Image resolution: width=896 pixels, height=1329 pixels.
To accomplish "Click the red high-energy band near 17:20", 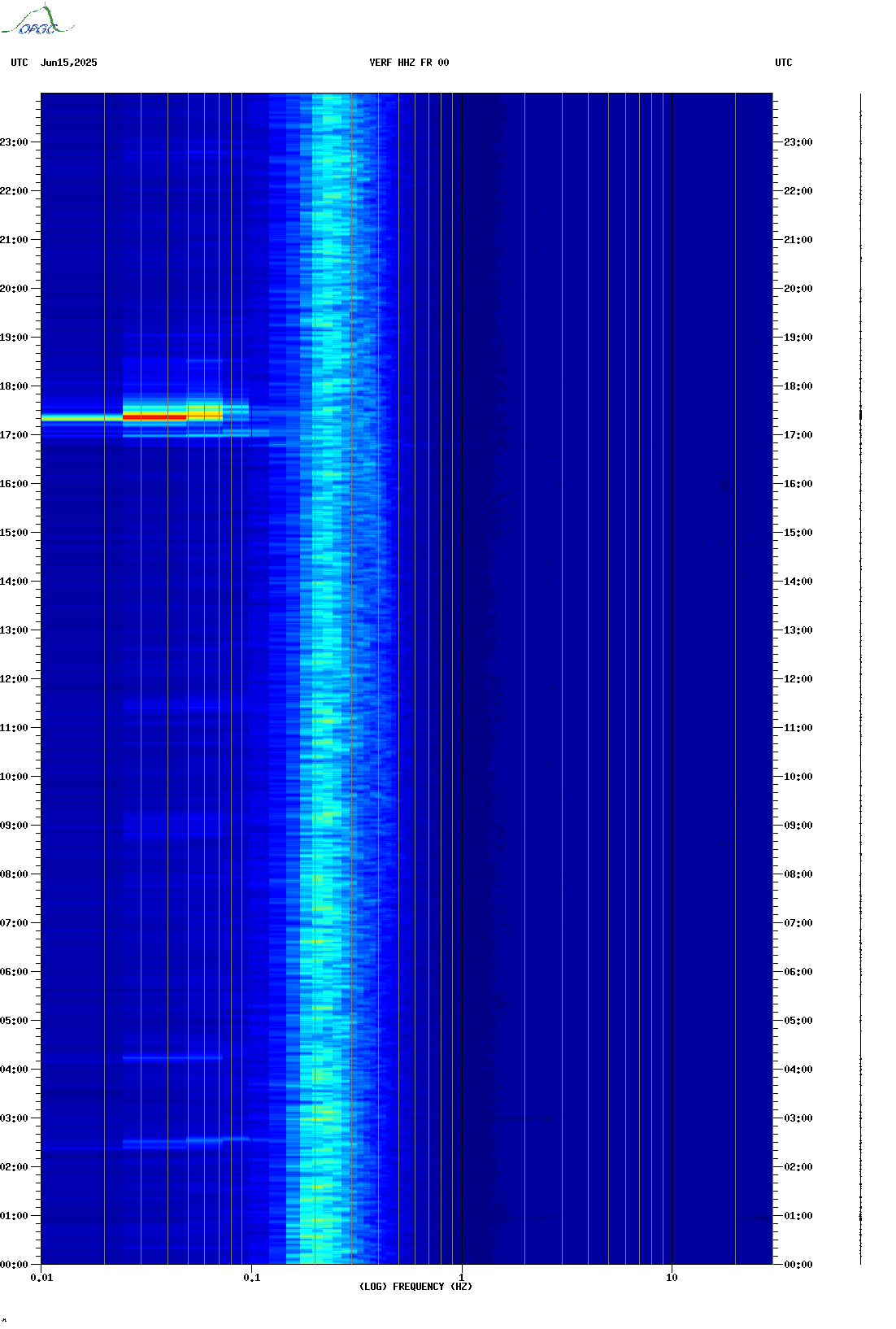I will [154, 417].
